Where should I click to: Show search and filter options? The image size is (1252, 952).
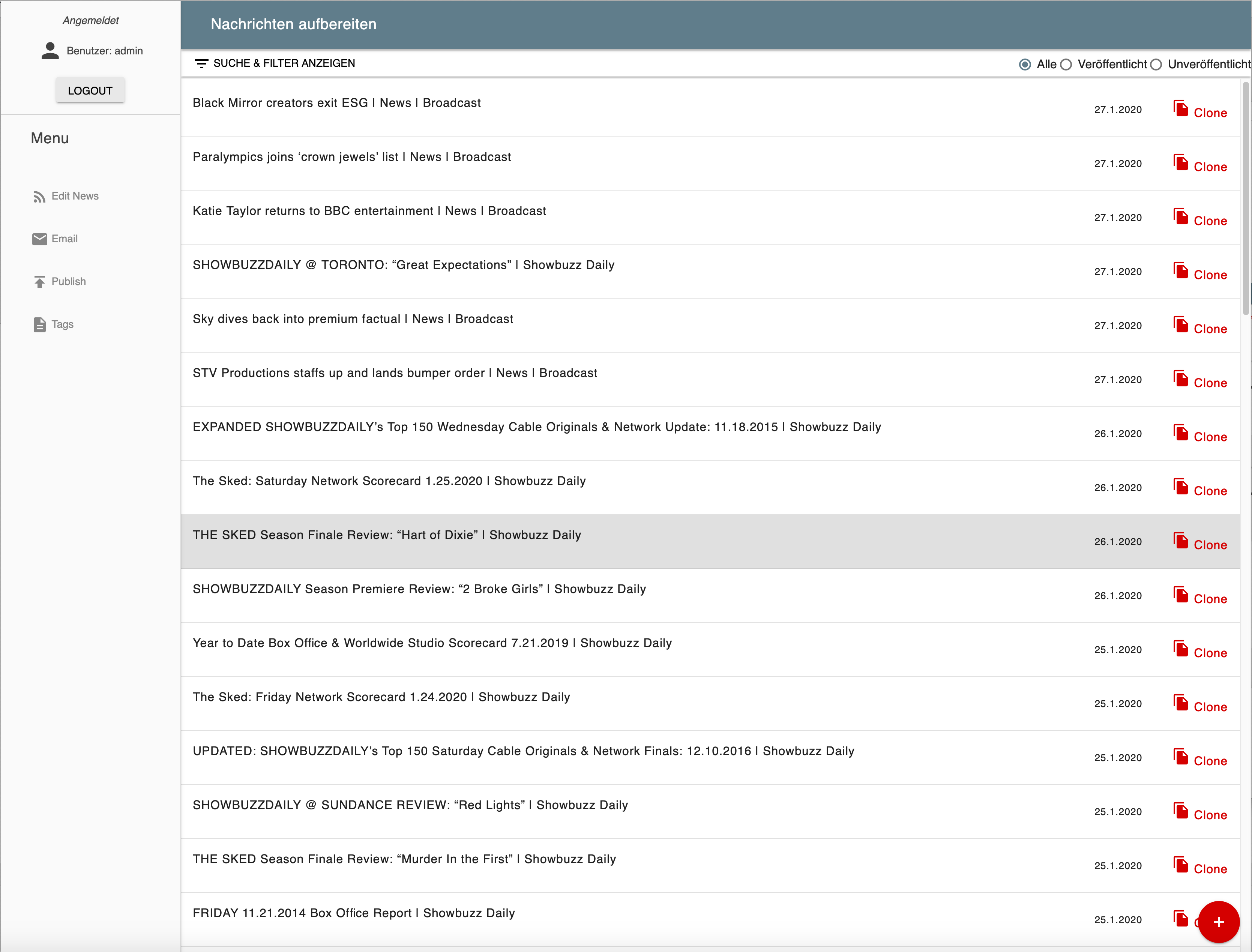275,63
